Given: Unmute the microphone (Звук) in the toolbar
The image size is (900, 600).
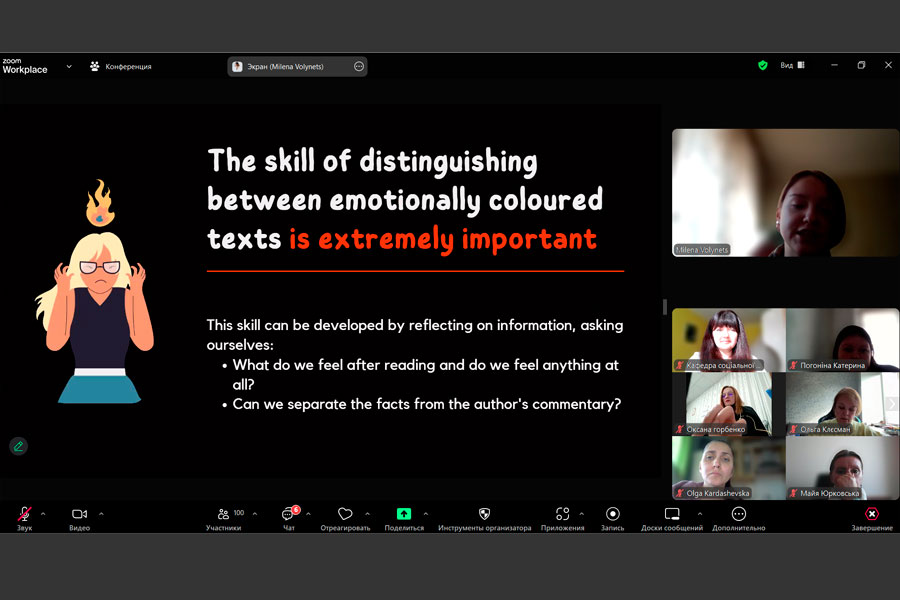Looking at the screenshot, I should point(24,514).
